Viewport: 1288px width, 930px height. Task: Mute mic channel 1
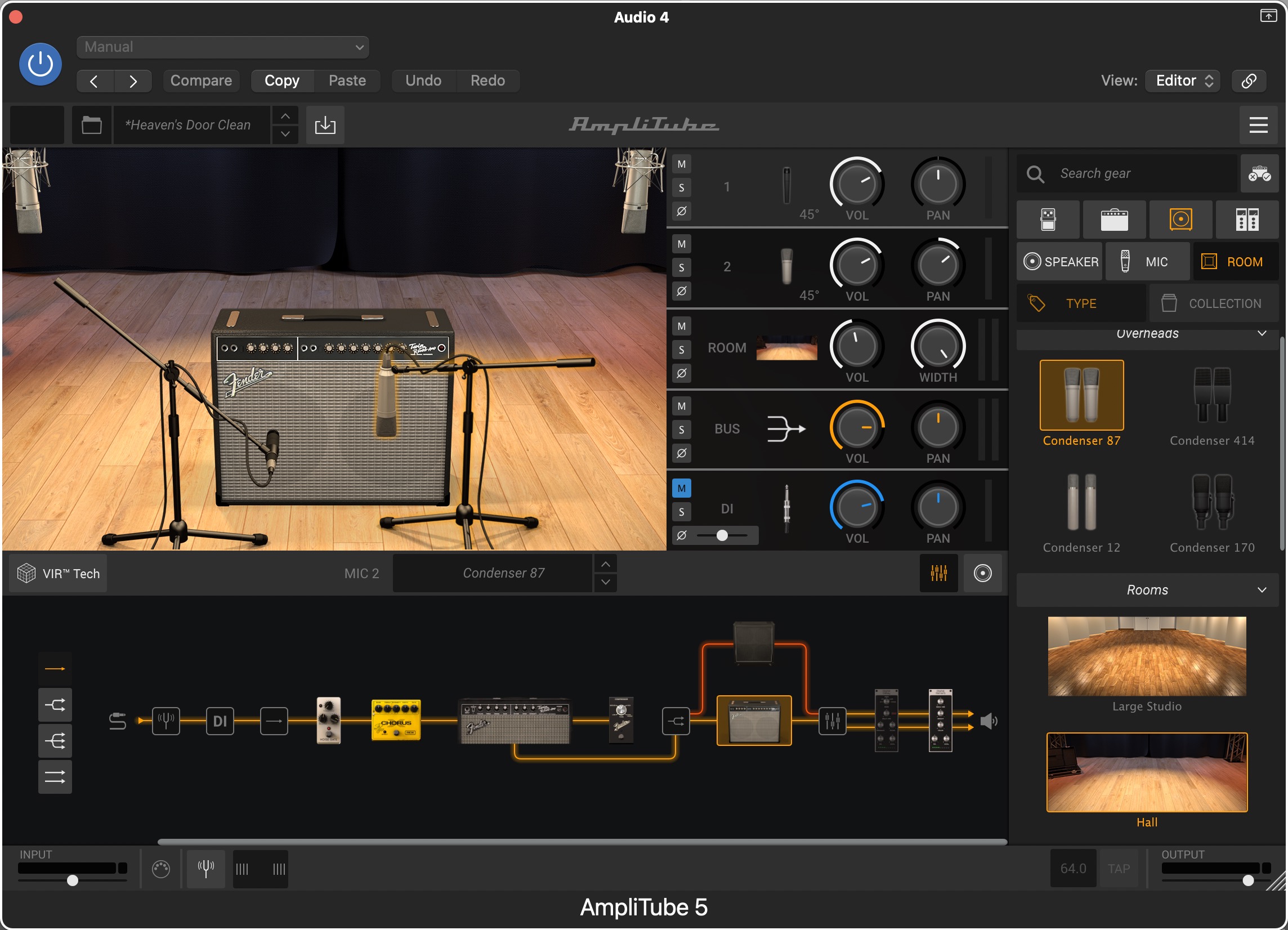[682, 164]
